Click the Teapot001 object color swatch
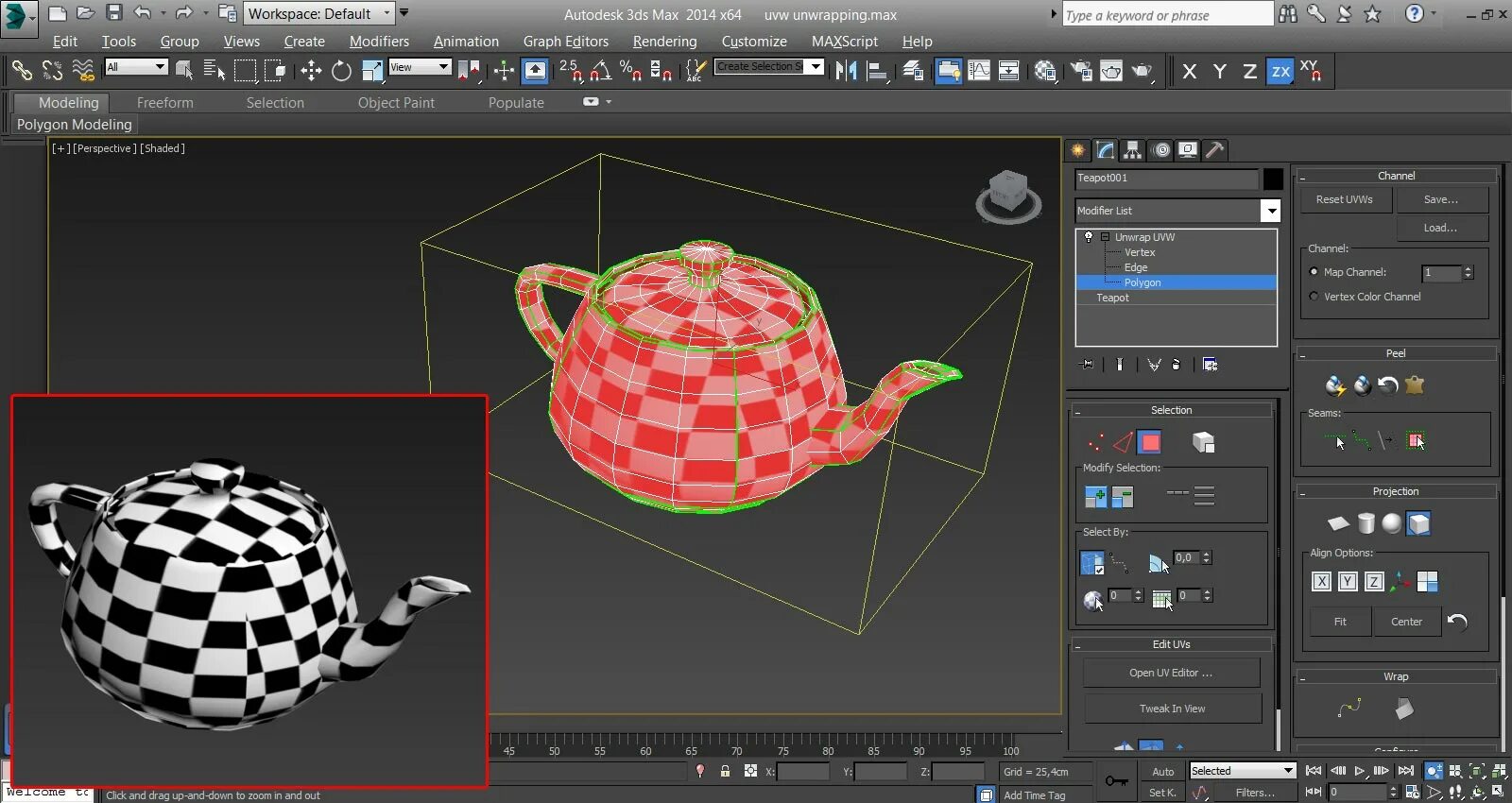1512x803 pixels. [x=1273, y=179]
